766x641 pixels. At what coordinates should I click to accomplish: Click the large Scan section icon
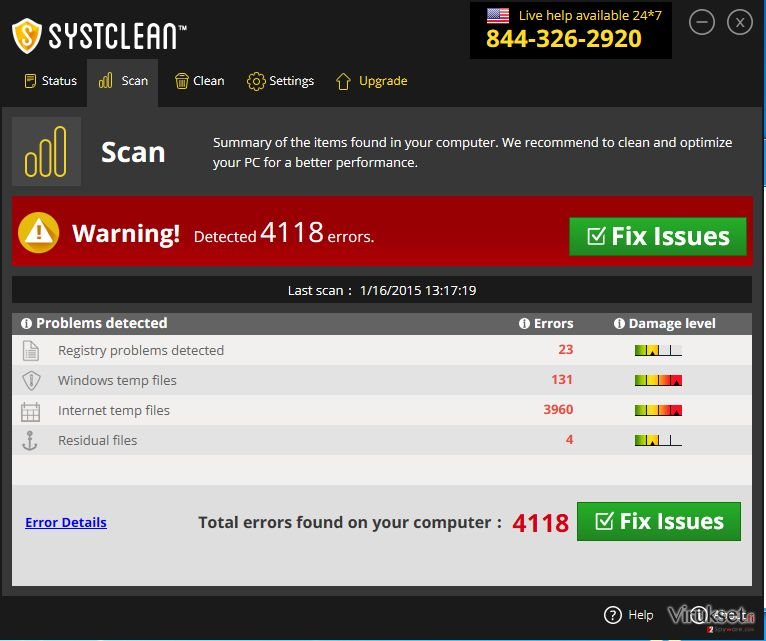point(46,151)
